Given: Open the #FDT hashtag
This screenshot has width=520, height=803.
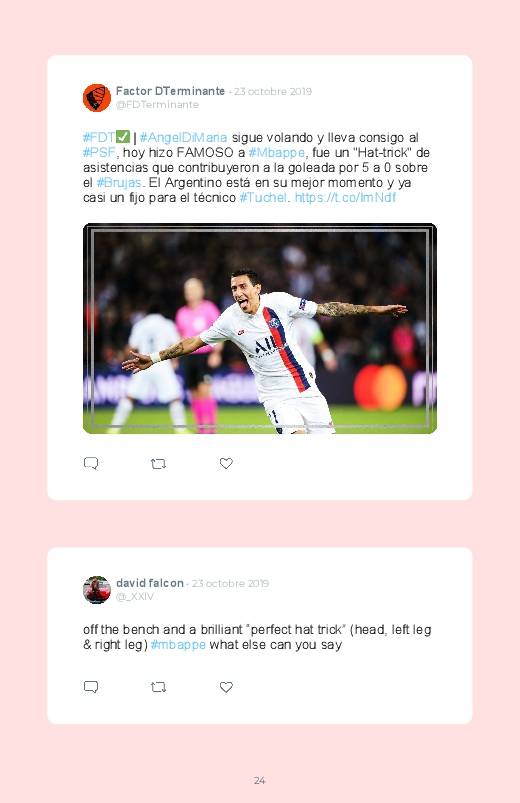Looking at the screenshot, I should [x=99, y=138].
